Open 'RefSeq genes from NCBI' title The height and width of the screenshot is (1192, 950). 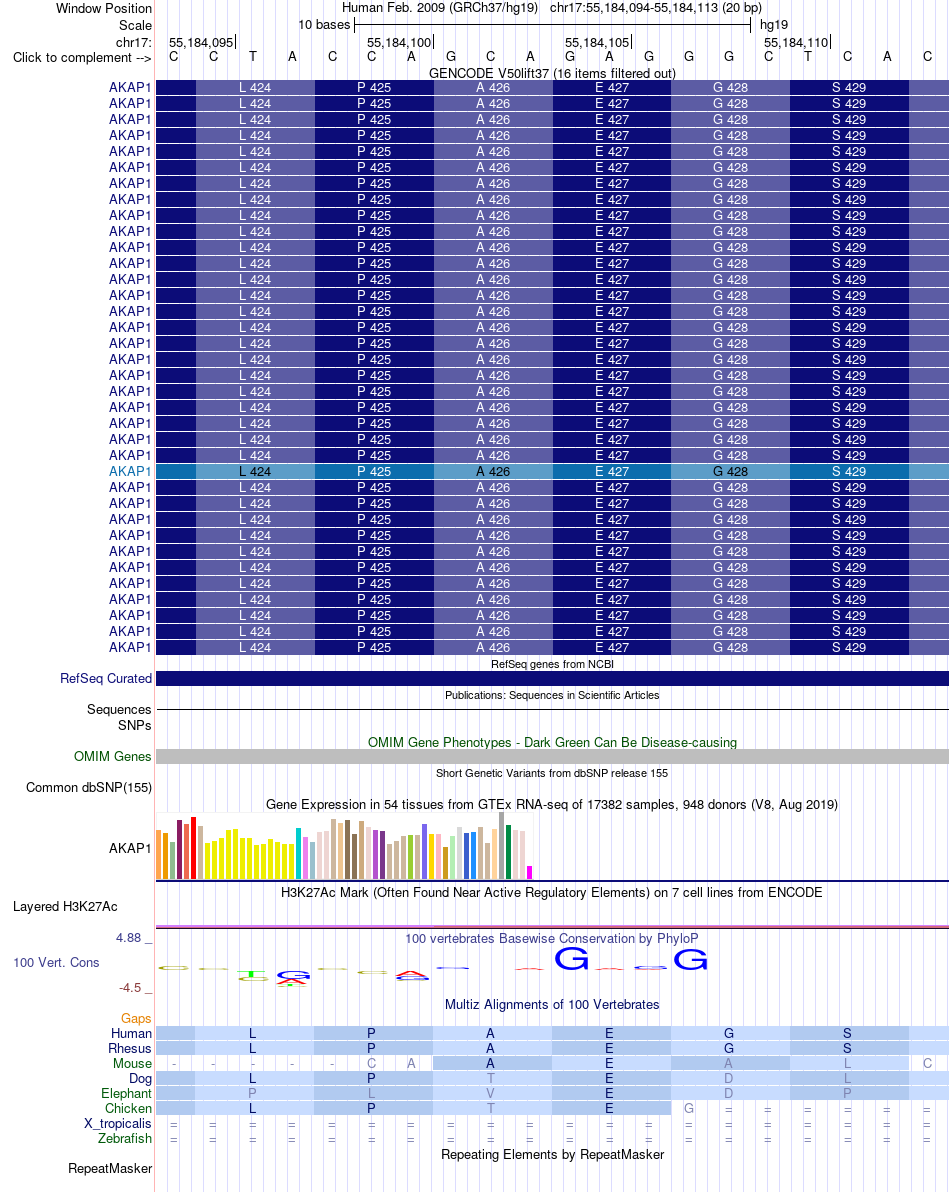(x=552, y=664)
